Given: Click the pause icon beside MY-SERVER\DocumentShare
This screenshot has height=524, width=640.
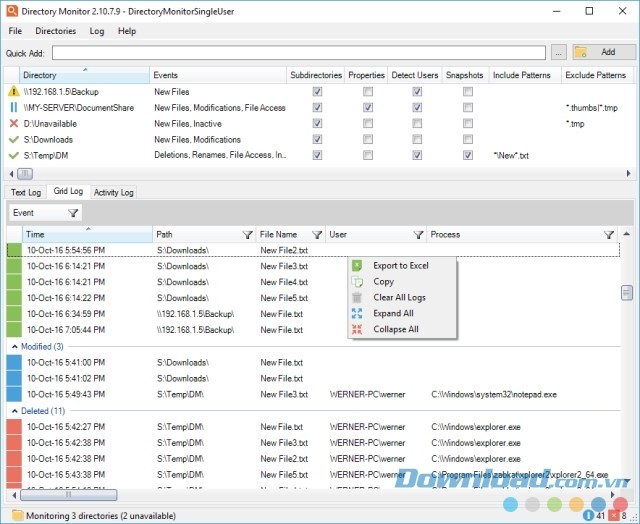Looking at the screenshot, I should (x=14, y=107).
